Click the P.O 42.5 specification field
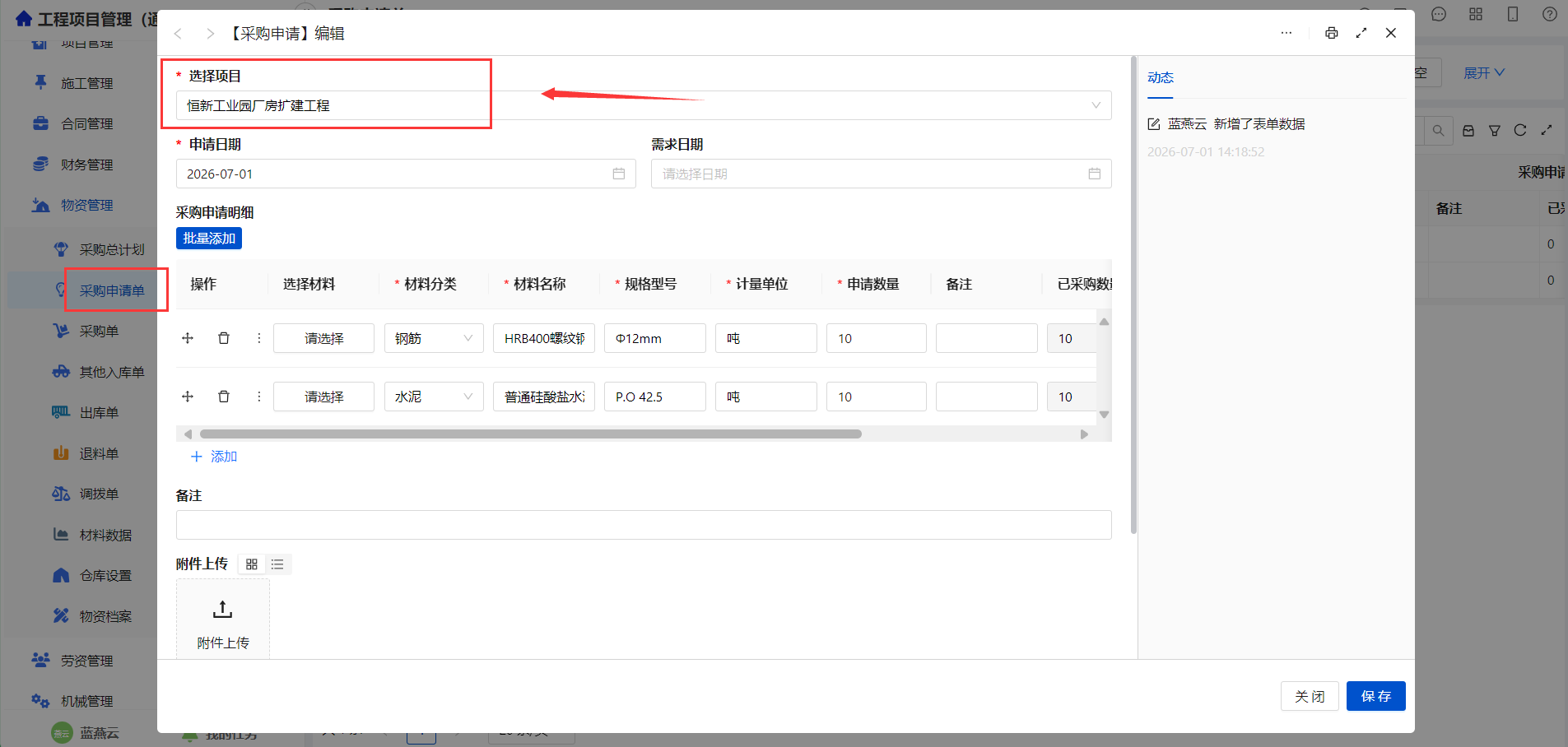The width and height of the screenshot is (1568, 747). tap(655, 397)
